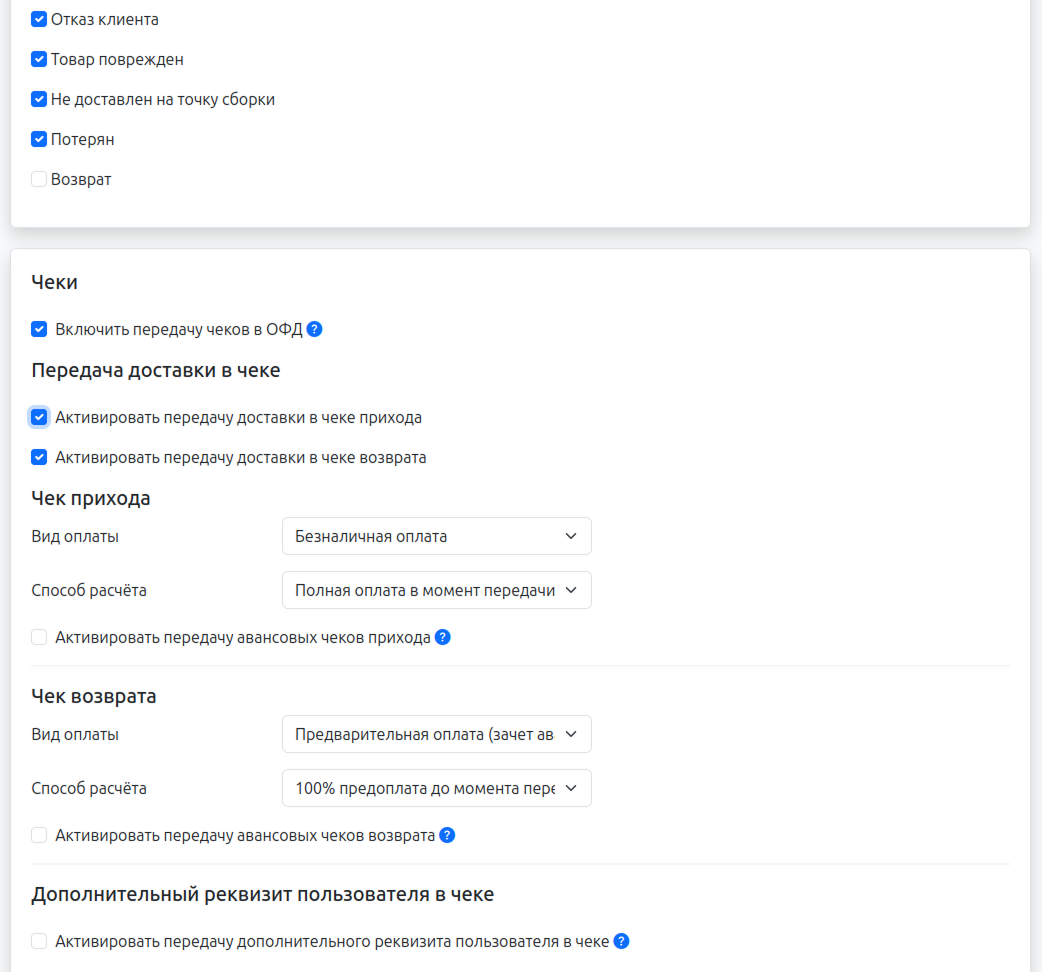Enable the Возврат checkbox
1042x972 pixels.
[39, 179]
